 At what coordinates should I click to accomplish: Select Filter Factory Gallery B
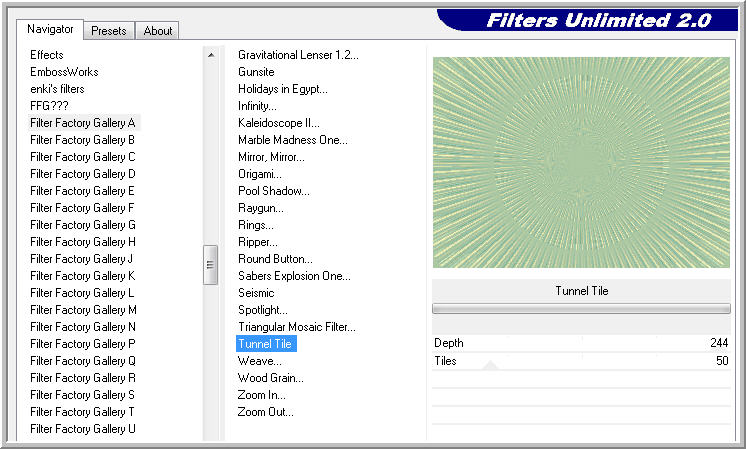(x=82, y=140)
